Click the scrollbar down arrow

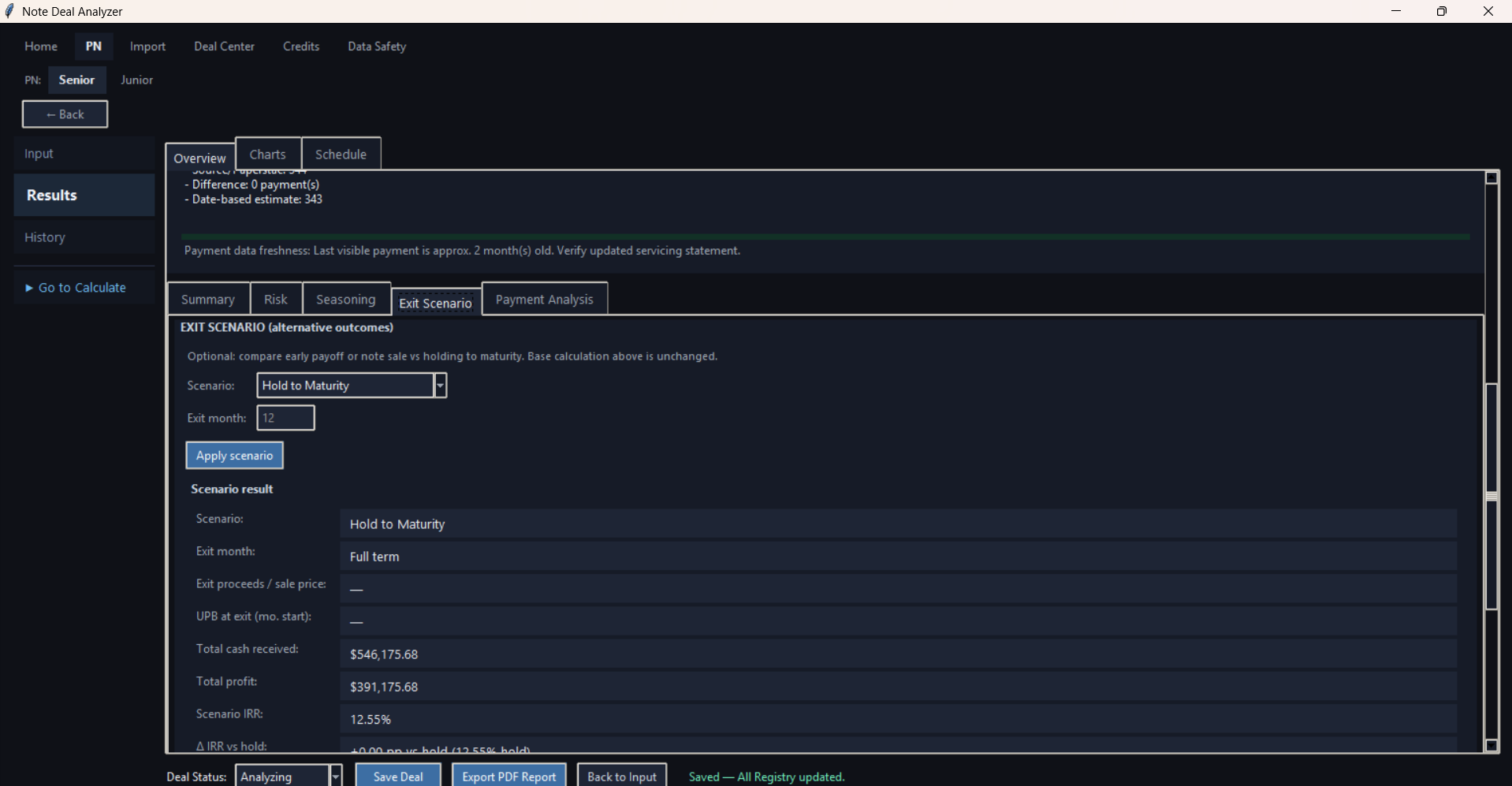tap(1492, 745)
